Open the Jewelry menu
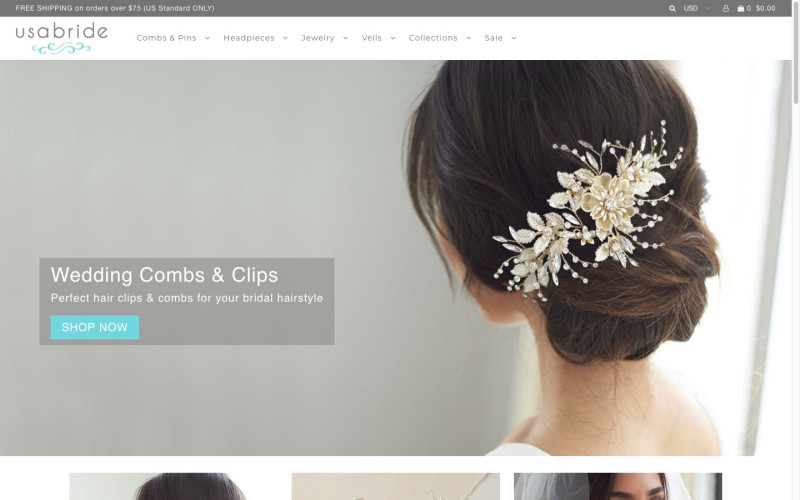The width and height of the screenshot is (800, 500). [318, 38]
